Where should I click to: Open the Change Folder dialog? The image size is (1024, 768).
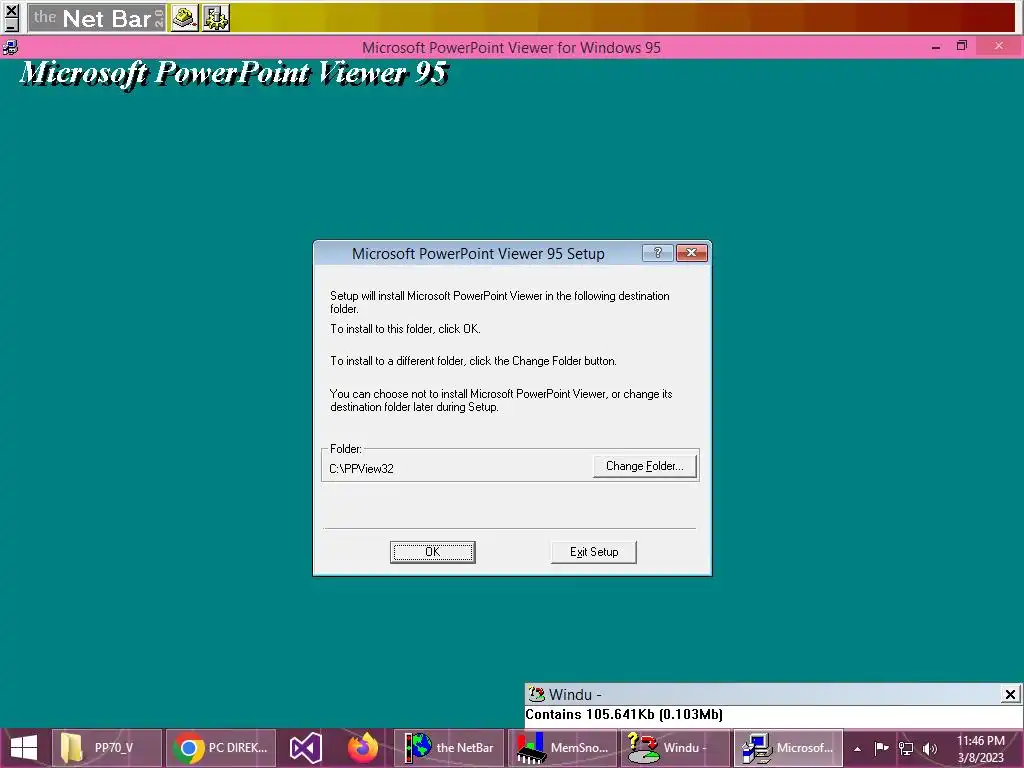point(645,466)
